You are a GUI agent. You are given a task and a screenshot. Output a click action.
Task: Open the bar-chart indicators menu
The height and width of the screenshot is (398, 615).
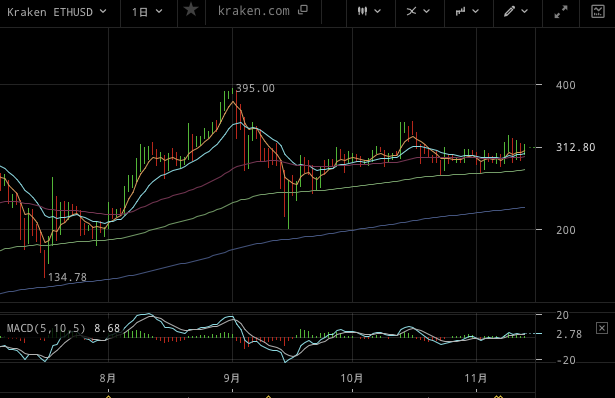(x=467, y=11)
